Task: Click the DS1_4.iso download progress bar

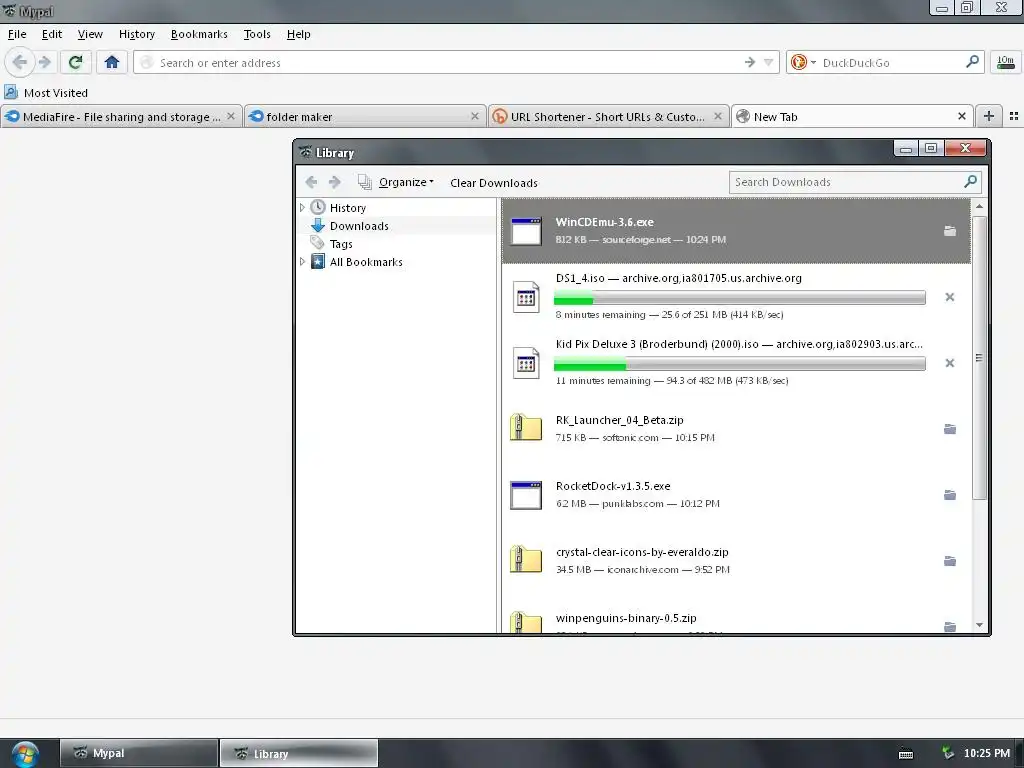Action: tap(739, 298)
